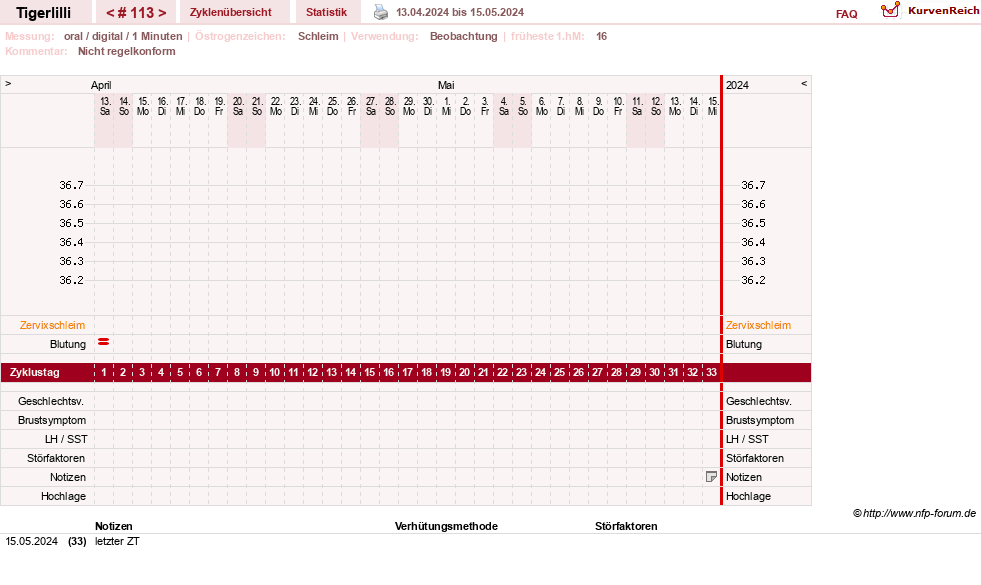
Task: Click the note entry 'letzter ZT'
Action: [x=117, y=541]
